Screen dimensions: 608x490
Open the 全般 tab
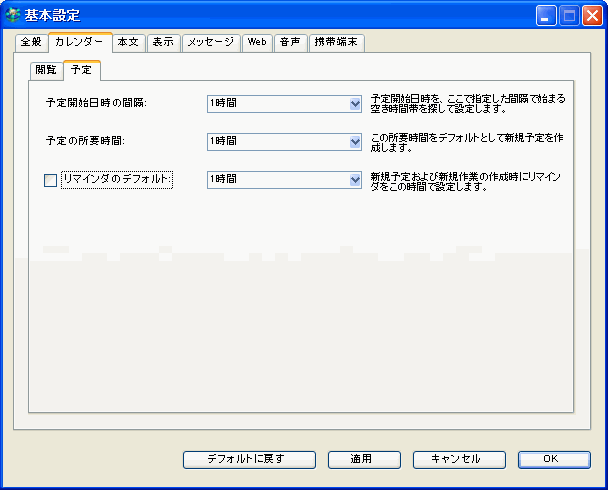(31, 42)
